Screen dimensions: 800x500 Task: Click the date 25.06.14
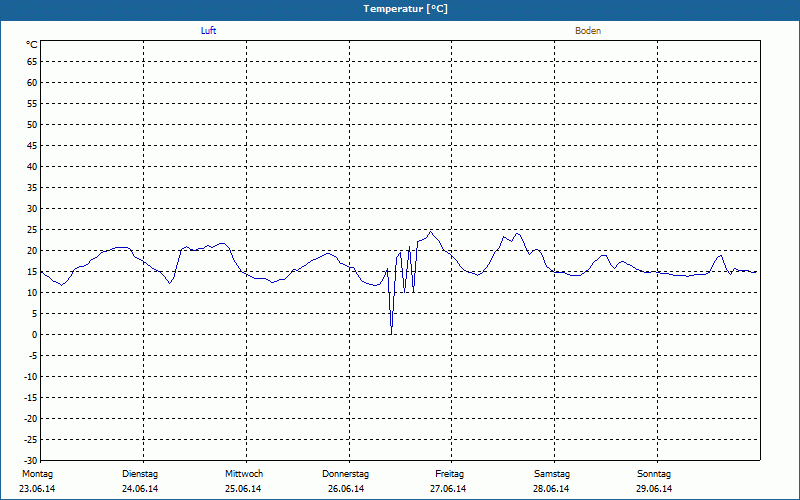pos(243,489)
